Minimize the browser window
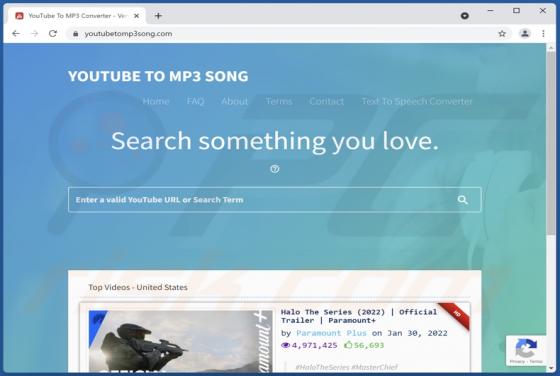Image resolution: width=560 pixels, height=376 pixels. 491,11
